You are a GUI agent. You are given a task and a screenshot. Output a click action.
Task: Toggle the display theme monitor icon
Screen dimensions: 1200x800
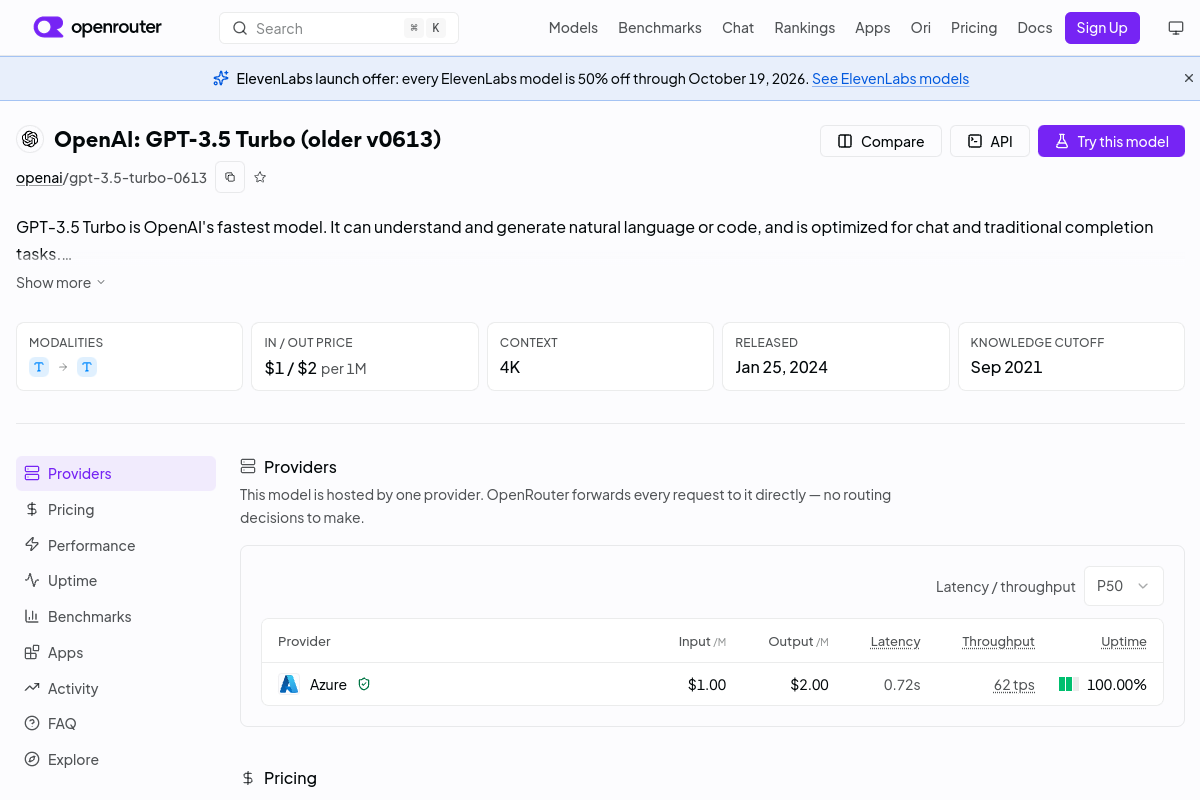point(1176,28)
